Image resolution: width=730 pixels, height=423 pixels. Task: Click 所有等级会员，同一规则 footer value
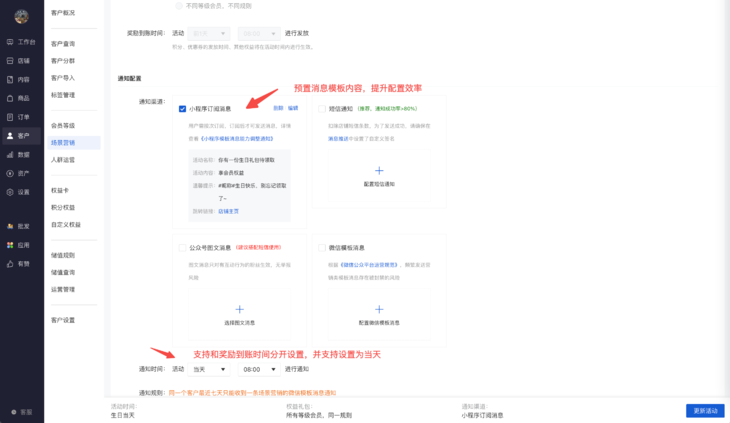(319, 415)
